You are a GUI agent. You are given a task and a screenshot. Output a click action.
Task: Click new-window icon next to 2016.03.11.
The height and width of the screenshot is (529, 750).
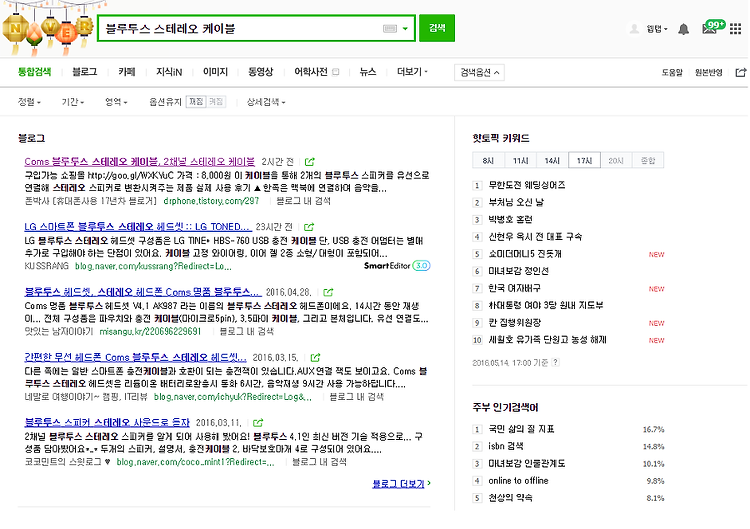coord(258,422)
